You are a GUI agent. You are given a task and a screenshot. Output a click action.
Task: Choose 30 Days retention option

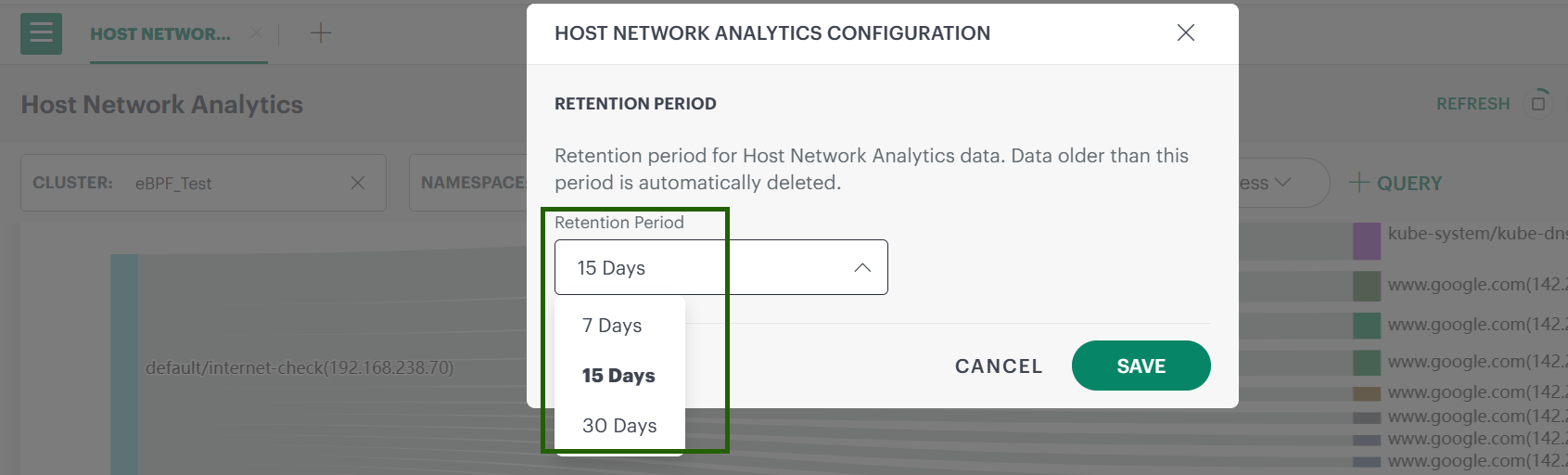(x=619, y=426)
